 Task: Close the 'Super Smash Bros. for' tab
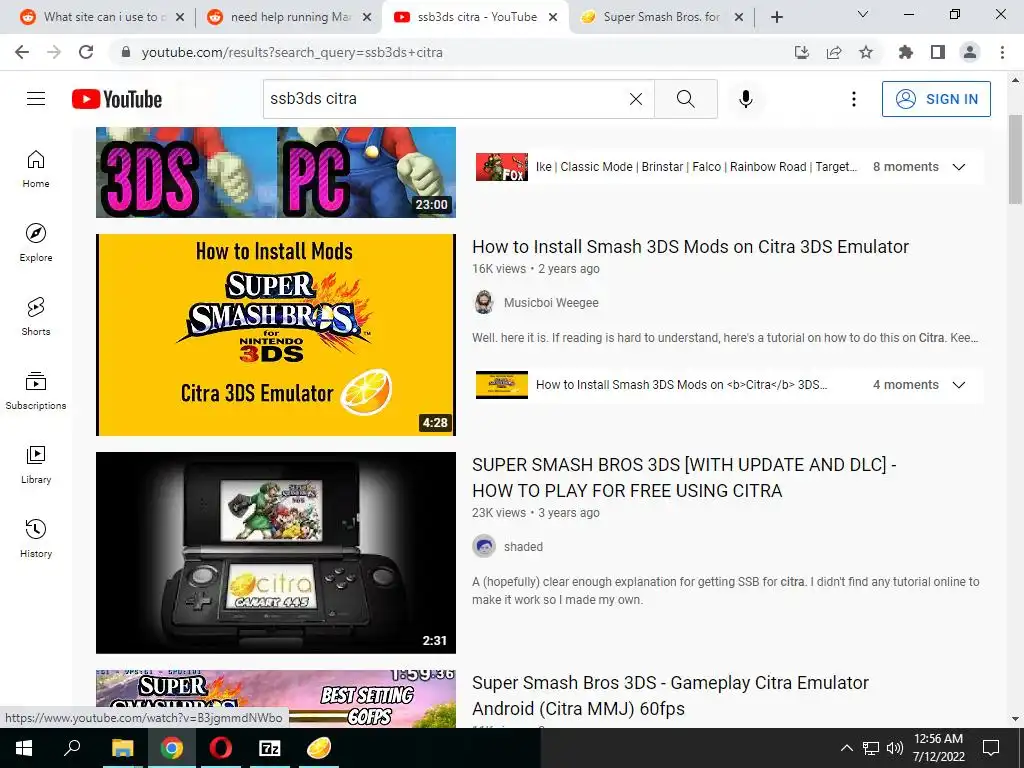[739, 17]
